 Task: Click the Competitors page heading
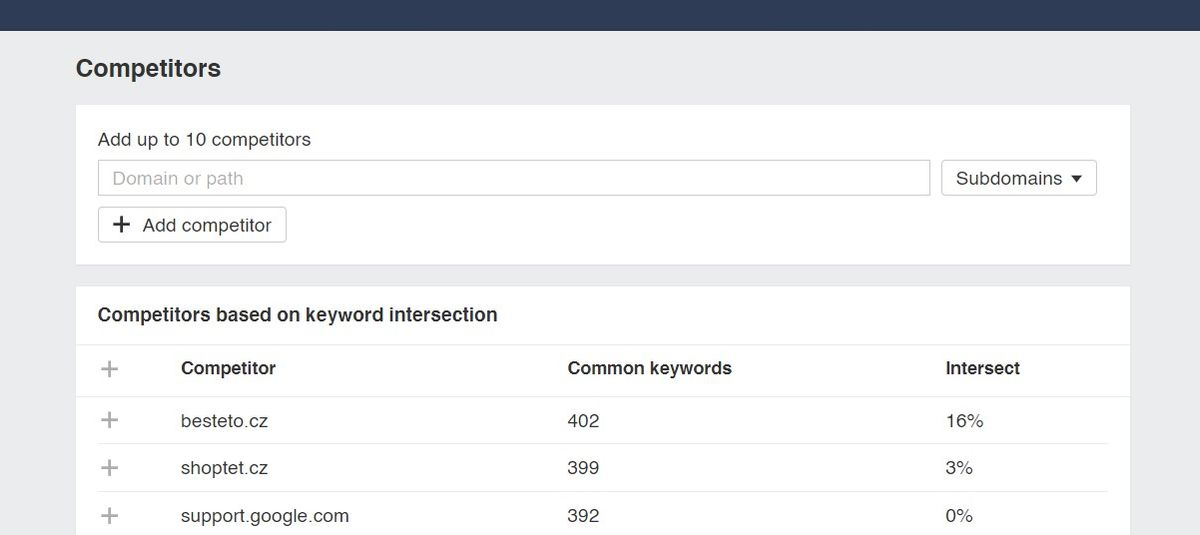point(148,68)
